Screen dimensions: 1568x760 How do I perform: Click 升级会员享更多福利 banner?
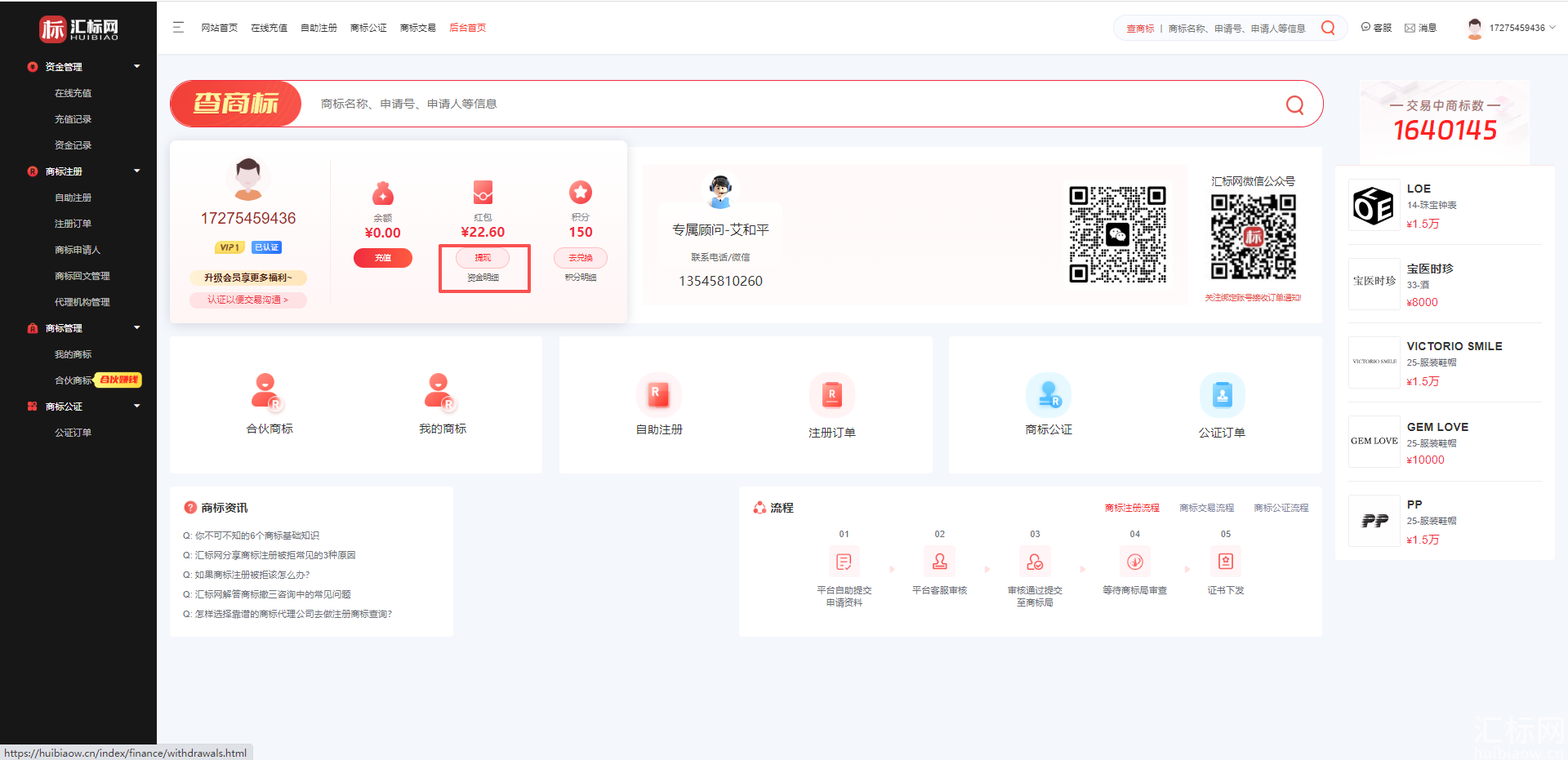coord(248,278)
